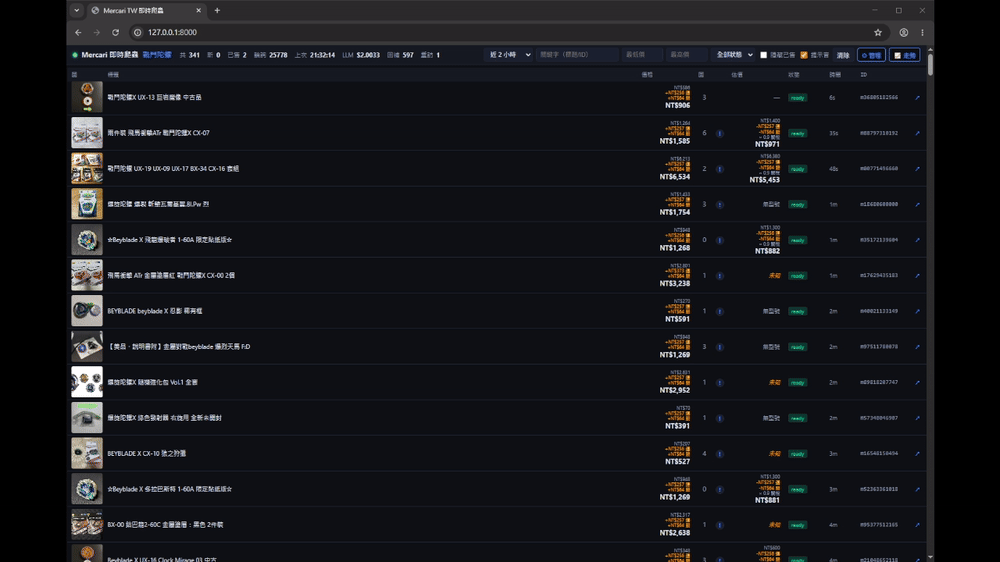
Task: Click the blue outlined 管理 button
Action: click(x=871, y=55)
